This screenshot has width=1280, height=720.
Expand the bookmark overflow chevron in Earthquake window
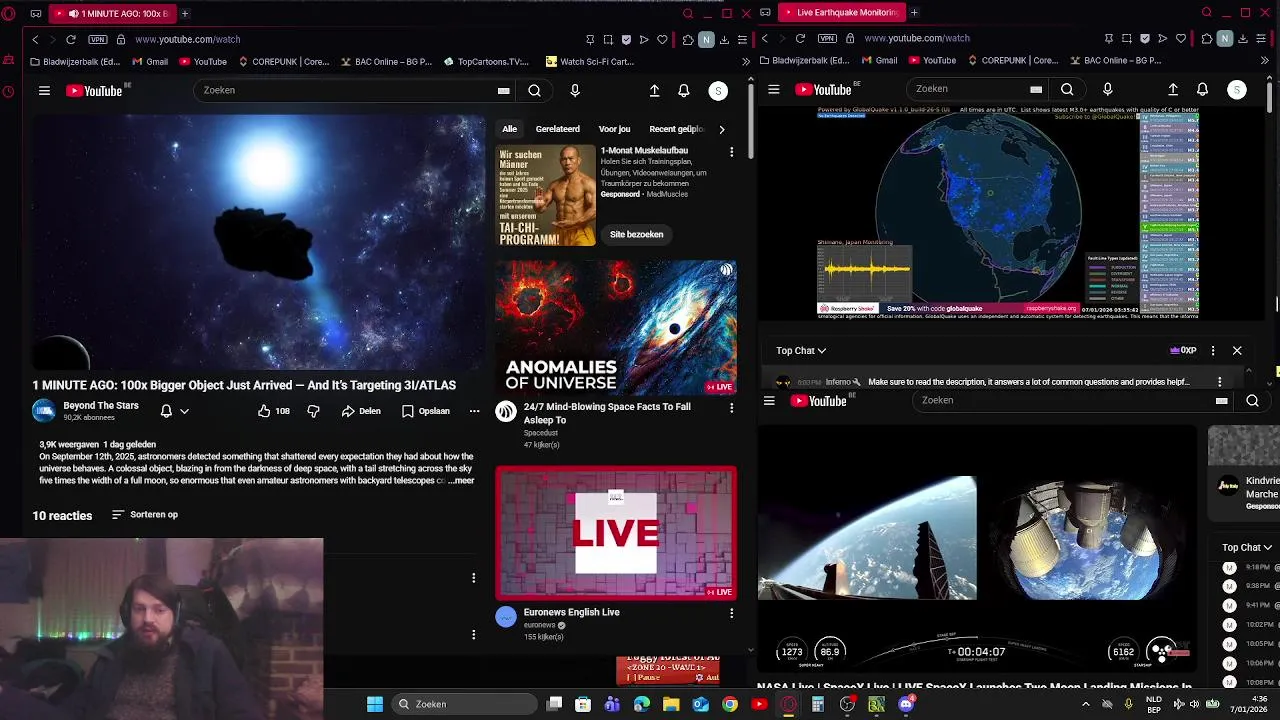[1264, 60]
